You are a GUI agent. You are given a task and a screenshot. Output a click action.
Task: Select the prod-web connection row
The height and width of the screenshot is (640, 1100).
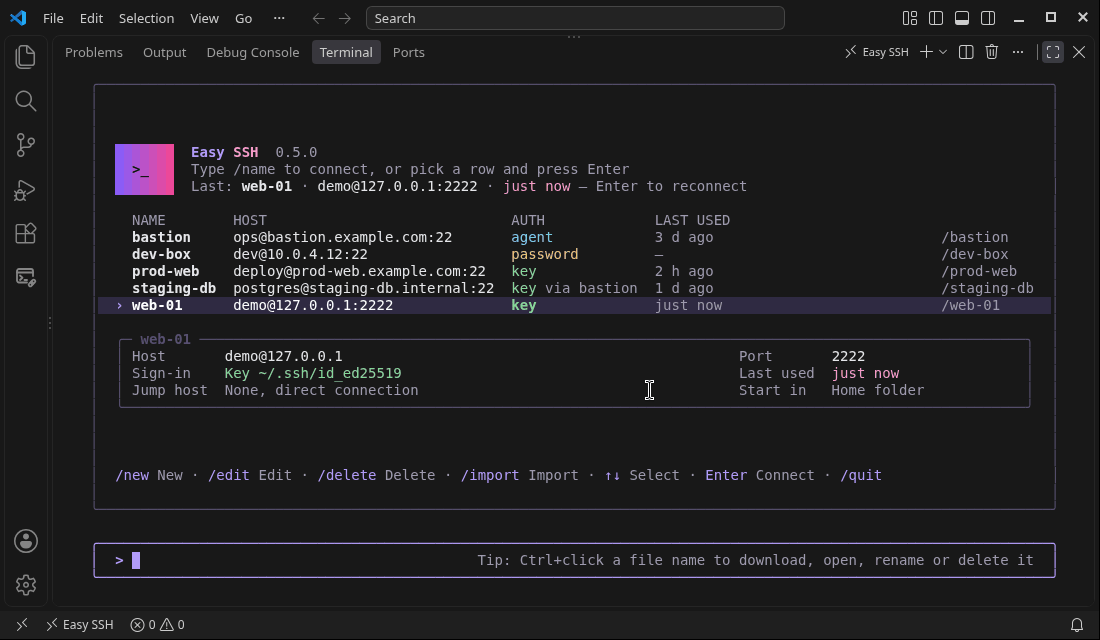(575, 271)
